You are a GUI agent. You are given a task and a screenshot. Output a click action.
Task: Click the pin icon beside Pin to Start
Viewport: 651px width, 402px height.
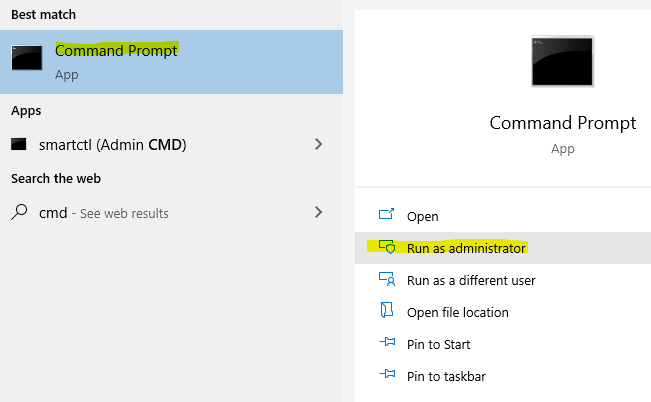pyautogui.click(x=387, y=344)
